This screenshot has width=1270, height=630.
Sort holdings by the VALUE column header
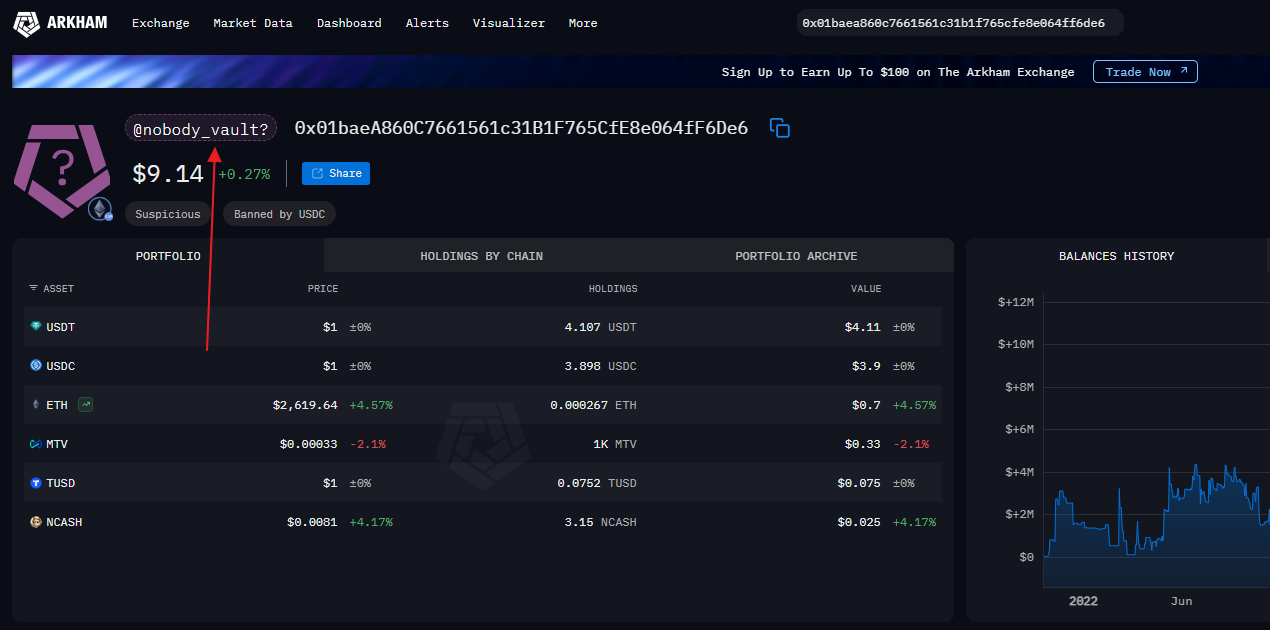coord(865,289)
